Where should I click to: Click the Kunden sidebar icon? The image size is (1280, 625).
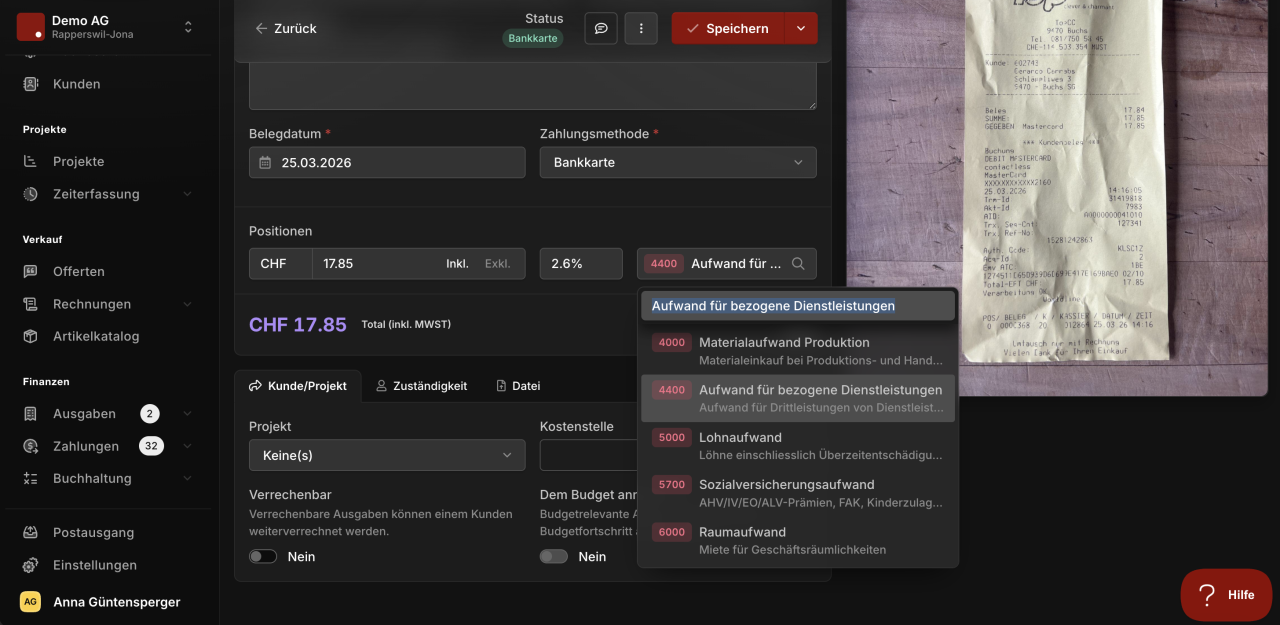point(31,84)
